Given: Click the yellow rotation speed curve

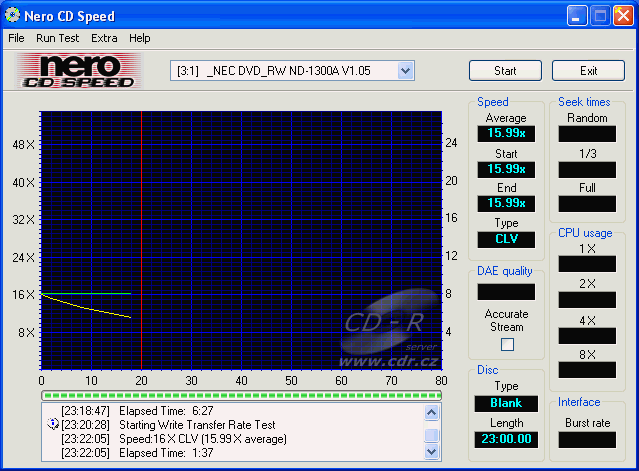Looking at the screenshot, I should tap(86, 308).
